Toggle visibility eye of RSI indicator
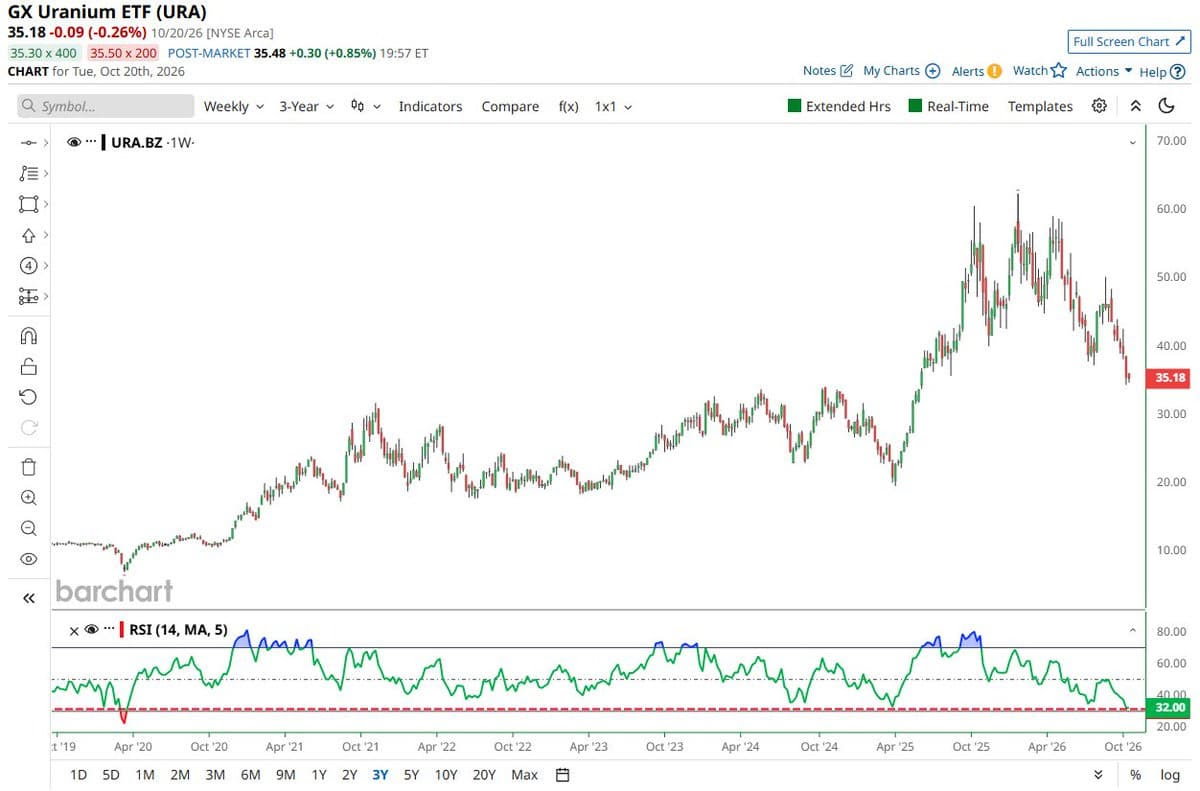Image resolution: width=1200 pixels, height=791 pixels. coord(91,630)
